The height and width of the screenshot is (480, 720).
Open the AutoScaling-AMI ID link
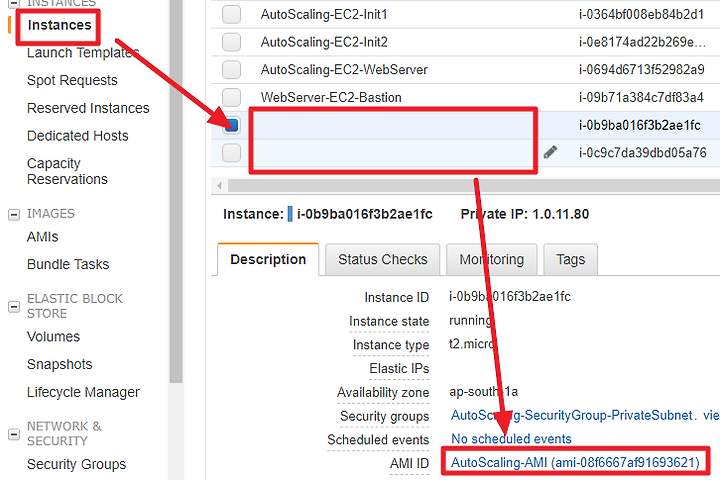point(575,462)
